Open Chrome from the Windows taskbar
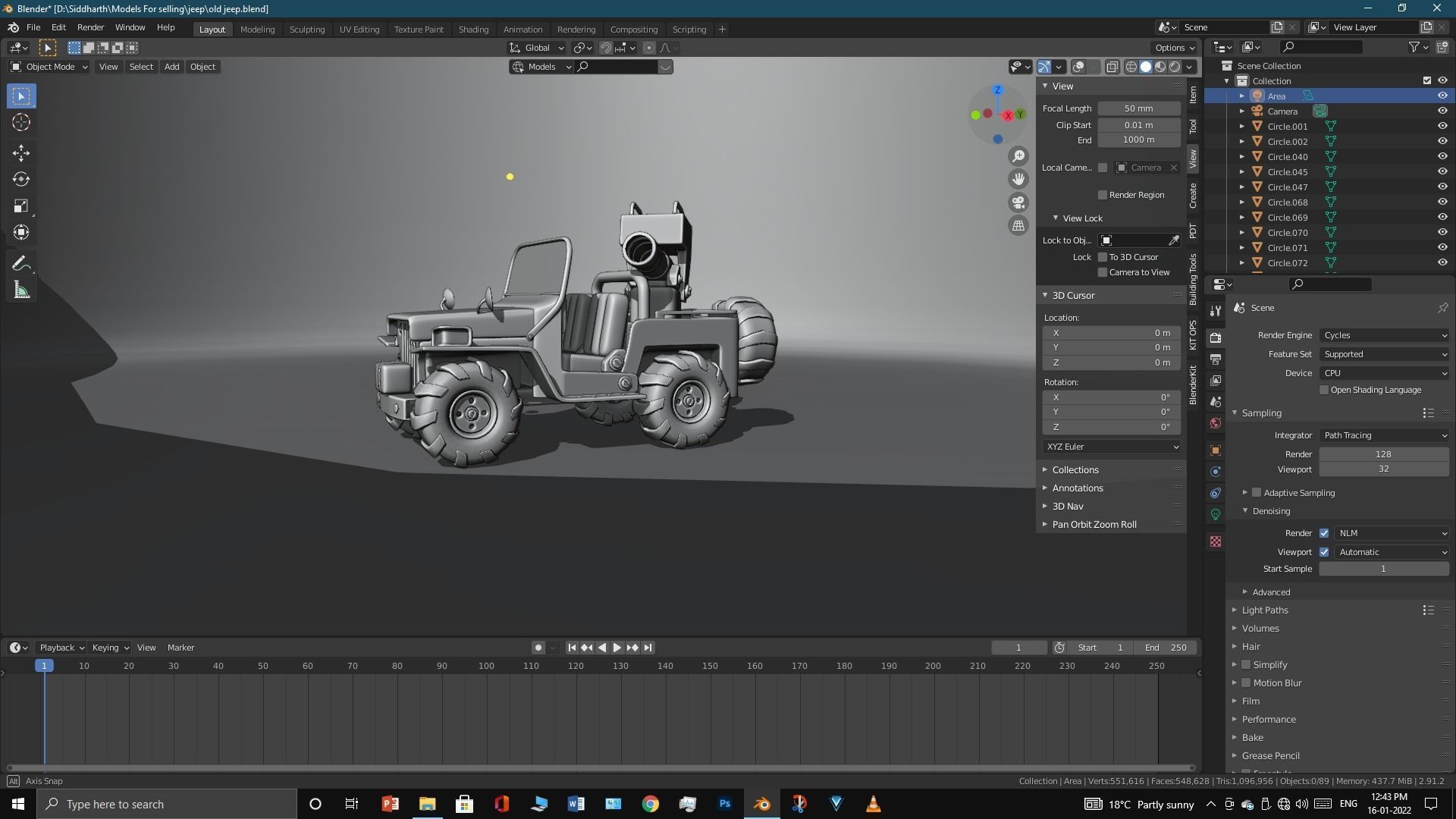This screenshot has height=819, width=1456. [651, 804]
